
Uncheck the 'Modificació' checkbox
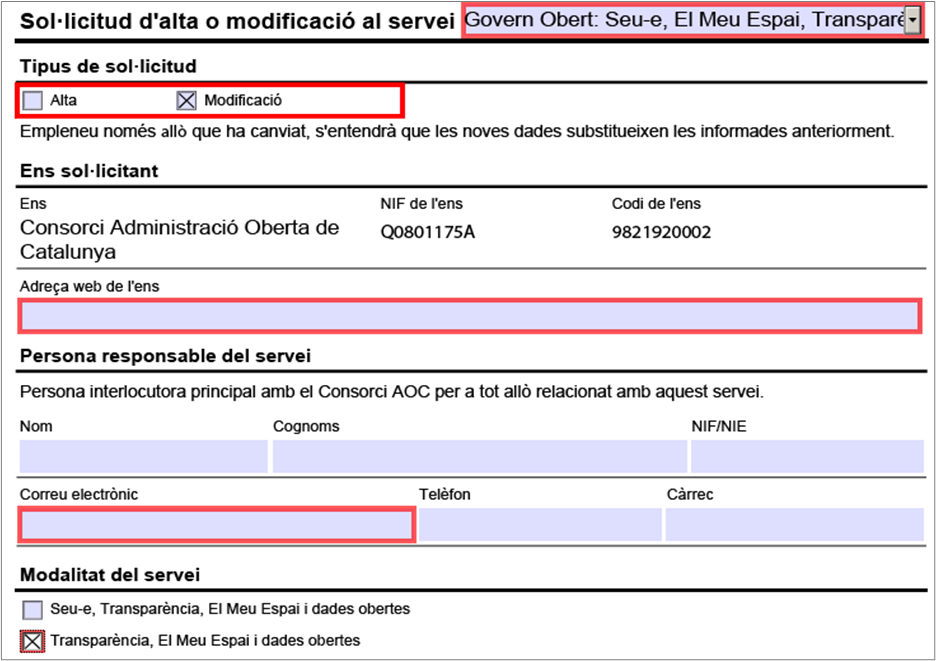186,100
